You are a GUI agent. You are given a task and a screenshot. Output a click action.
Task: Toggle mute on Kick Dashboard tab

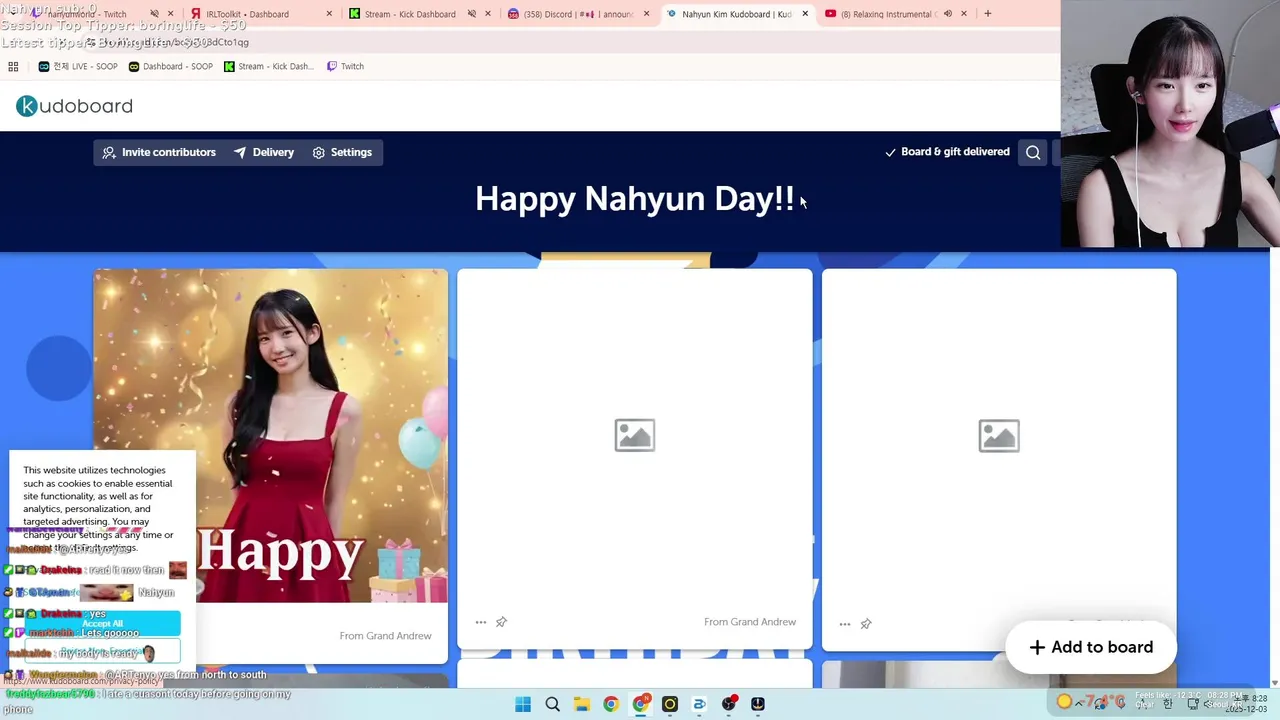tap(472, 14)
